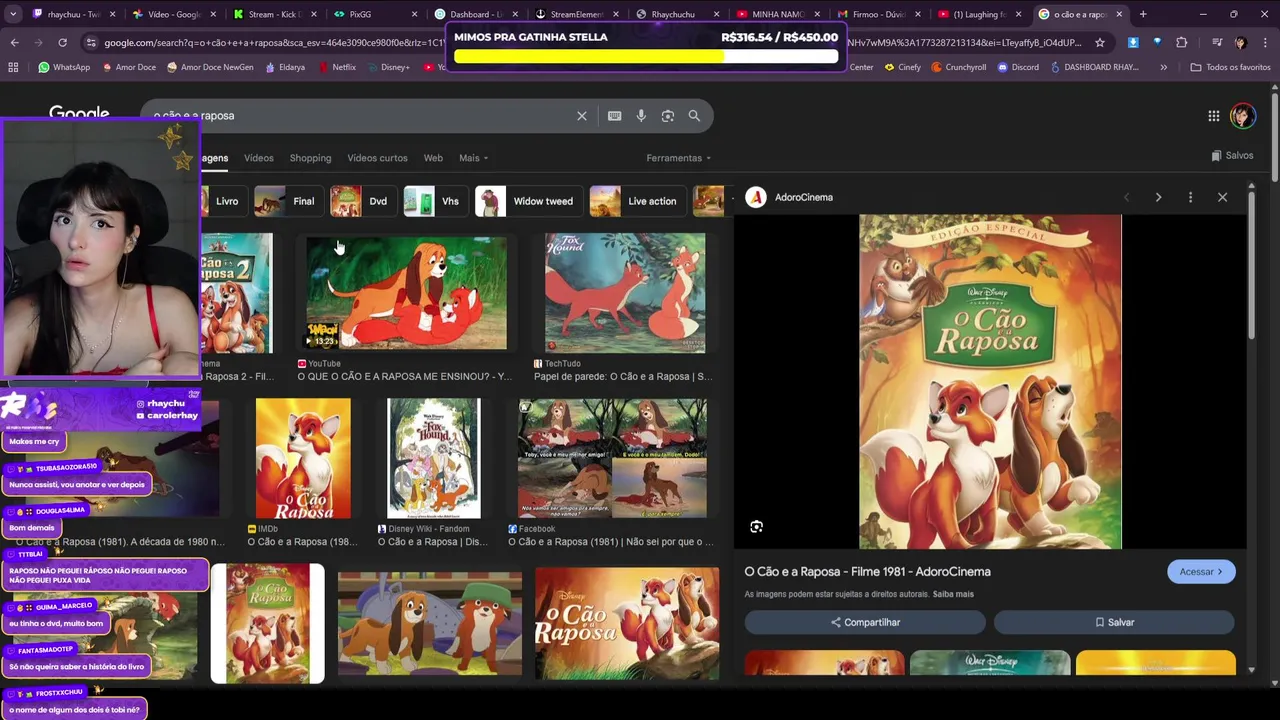The image size is (1280, 720).
Task: Search by image with Google Lens icon
Action: pyautogui.click(x=668, y=116)
